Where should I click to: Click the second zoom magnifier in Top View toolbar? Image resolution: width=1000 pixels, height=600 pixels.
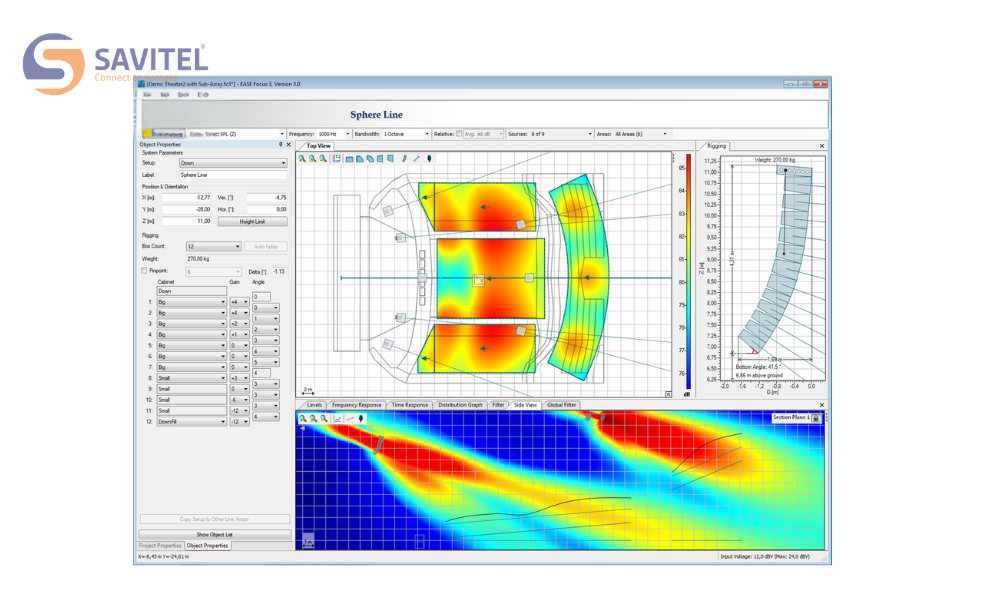click(312, 159)
